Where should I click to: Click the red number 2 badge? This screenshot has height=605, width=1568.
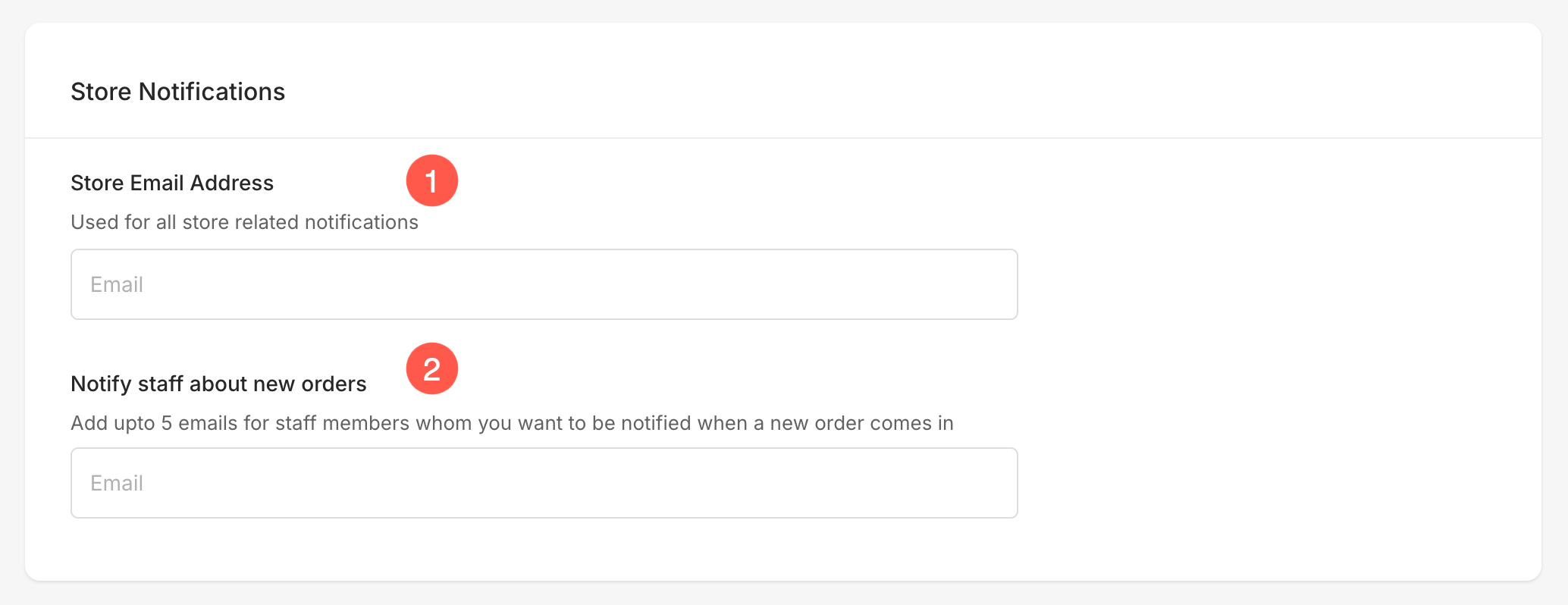pos(432,369)
